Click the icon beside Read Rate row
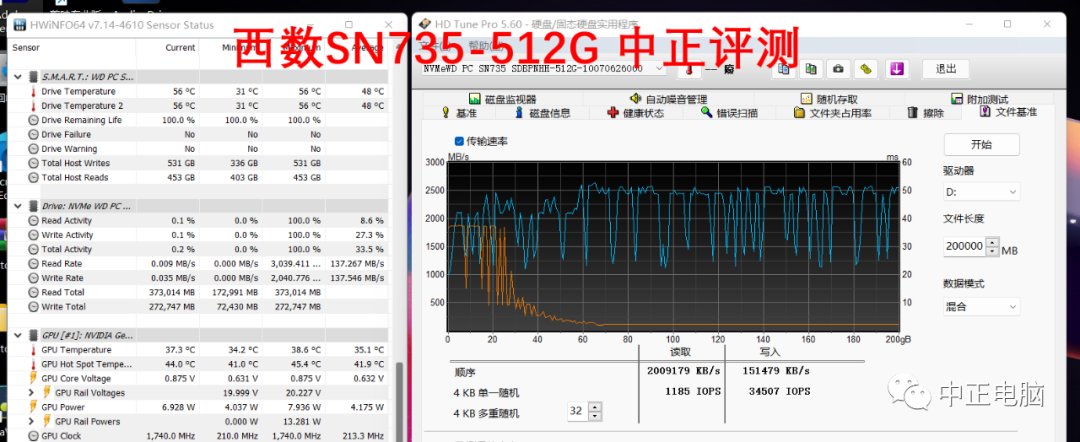Screen dimensions: 1080x442 pyautogui.click(x=33, y=264)
